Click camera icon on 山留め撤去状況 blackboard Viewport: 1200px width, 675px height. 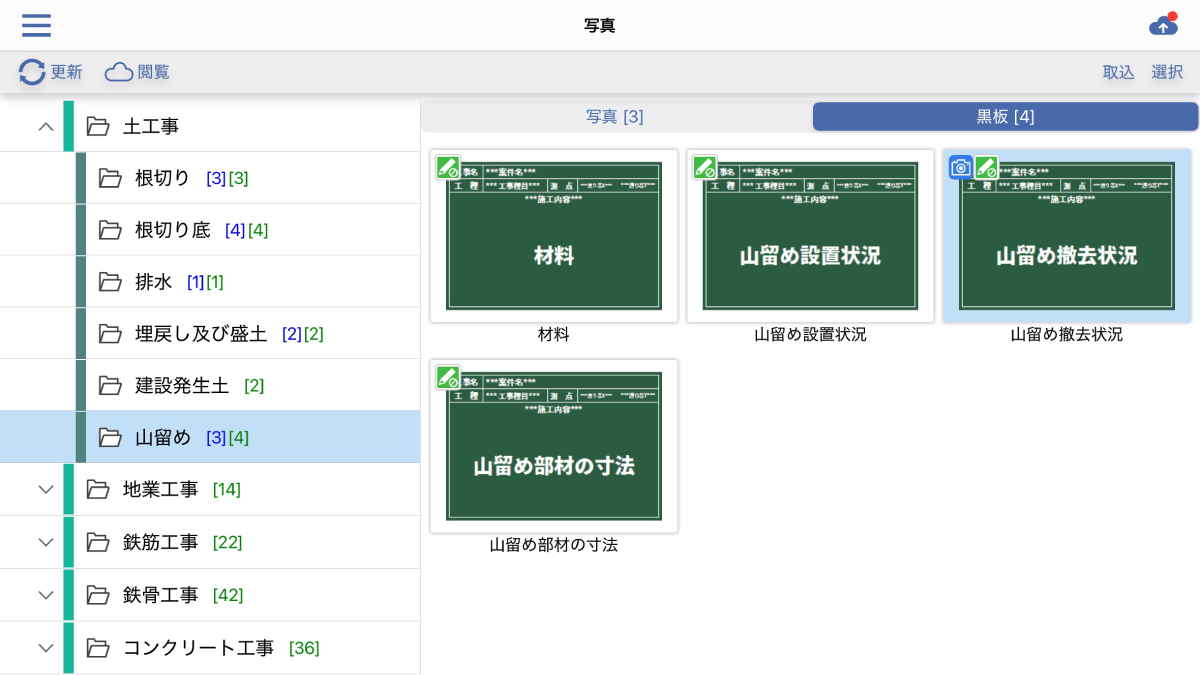point(961,167)
